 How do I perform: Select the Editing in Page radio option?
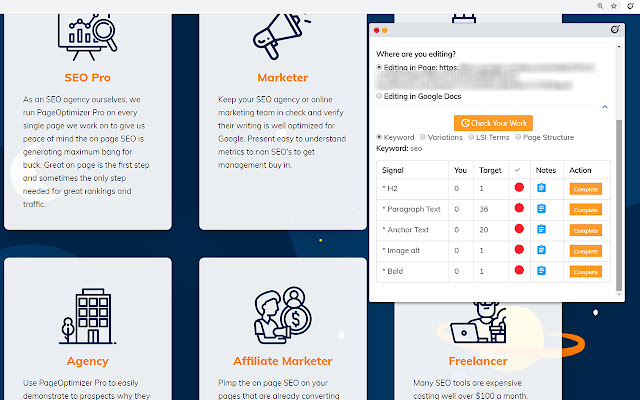click(x=379, y=67)
